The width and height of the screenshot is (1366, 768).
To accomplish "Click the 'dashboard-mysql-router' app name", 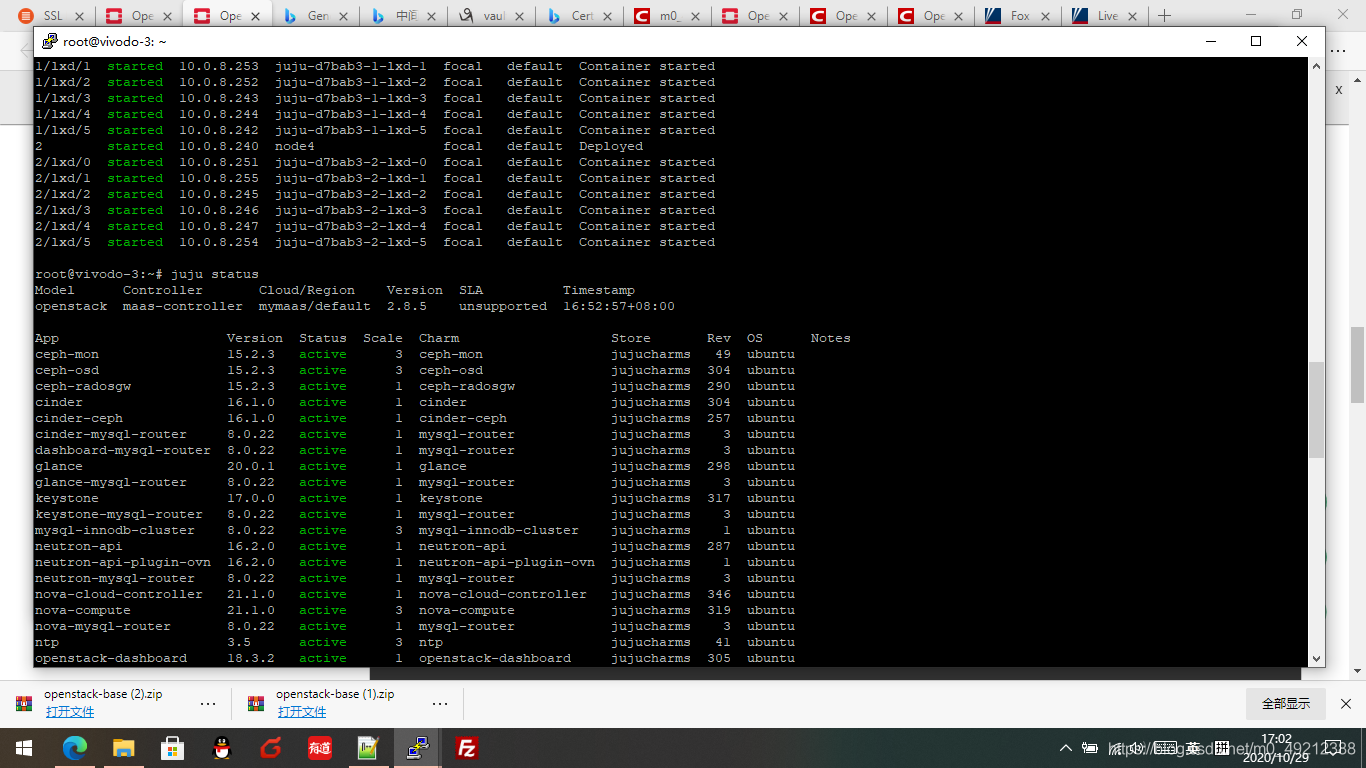I will coord(123,450).
